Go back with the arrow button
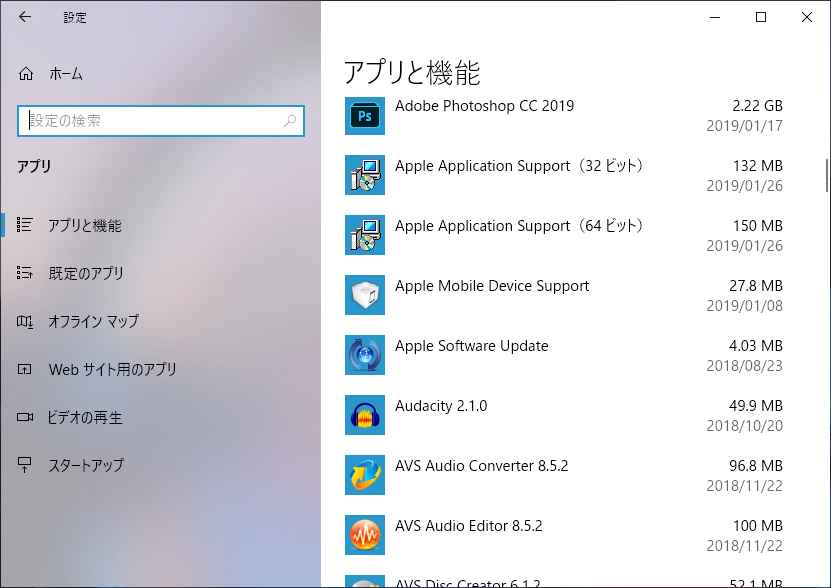Image resolution: width=831 pixels, height=588 pixels. (24, 17)
